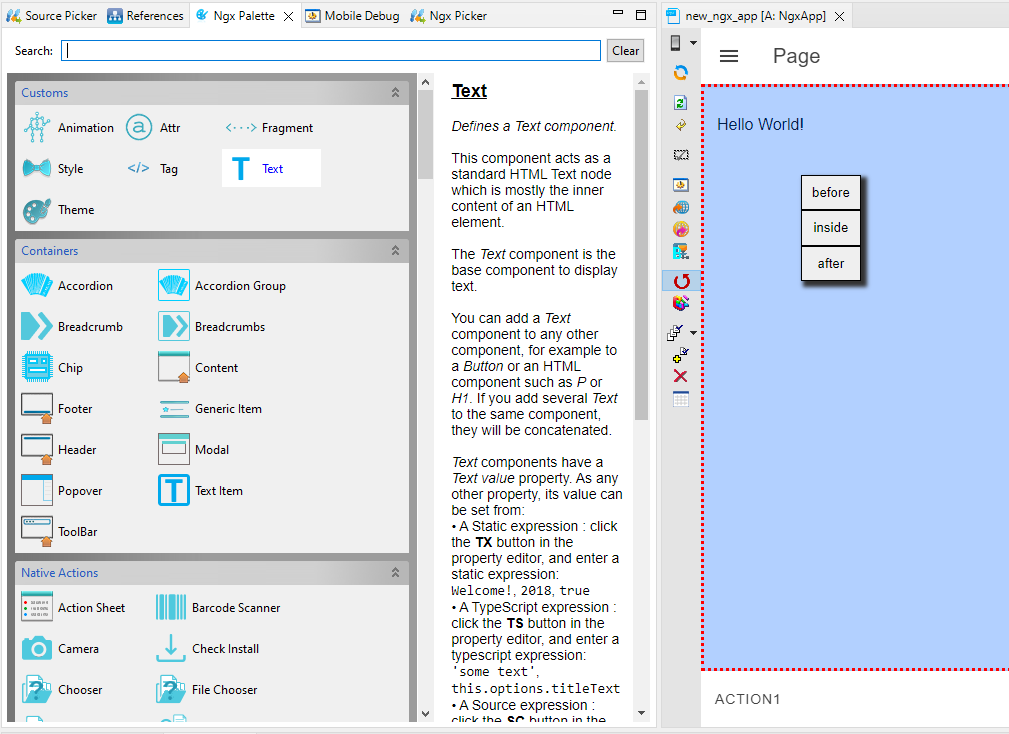Select the Accordion container component
The width and height of the screenshot is (1009, 734).
click(37, 286)
